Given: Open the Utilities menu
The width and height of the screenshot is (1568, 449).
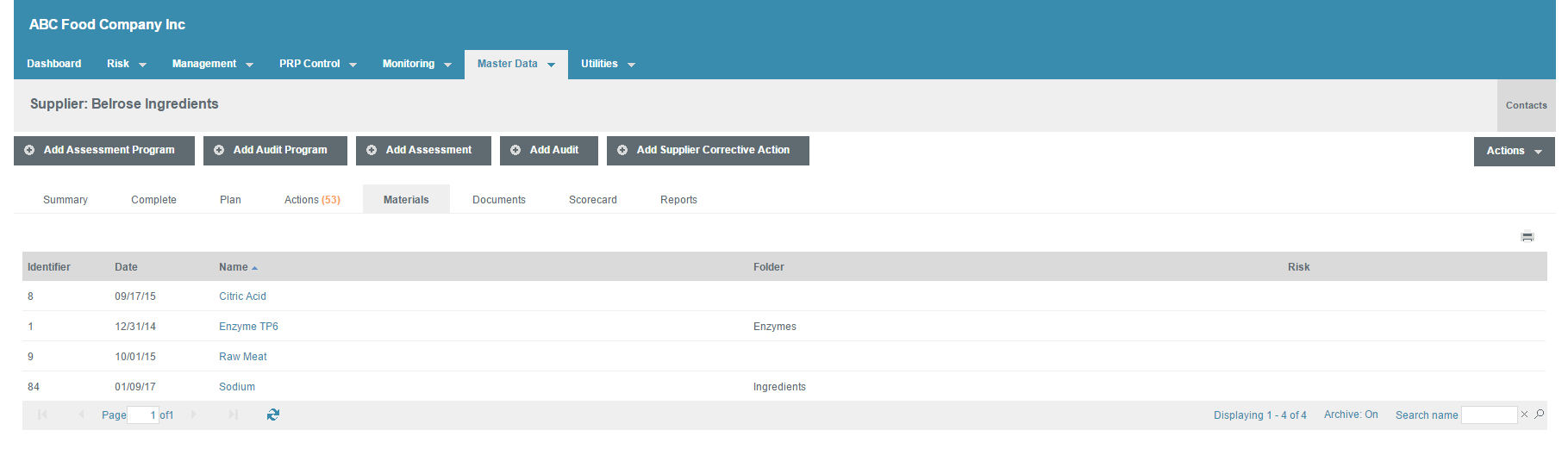Looking at the screenshot, I should point(608,64).
